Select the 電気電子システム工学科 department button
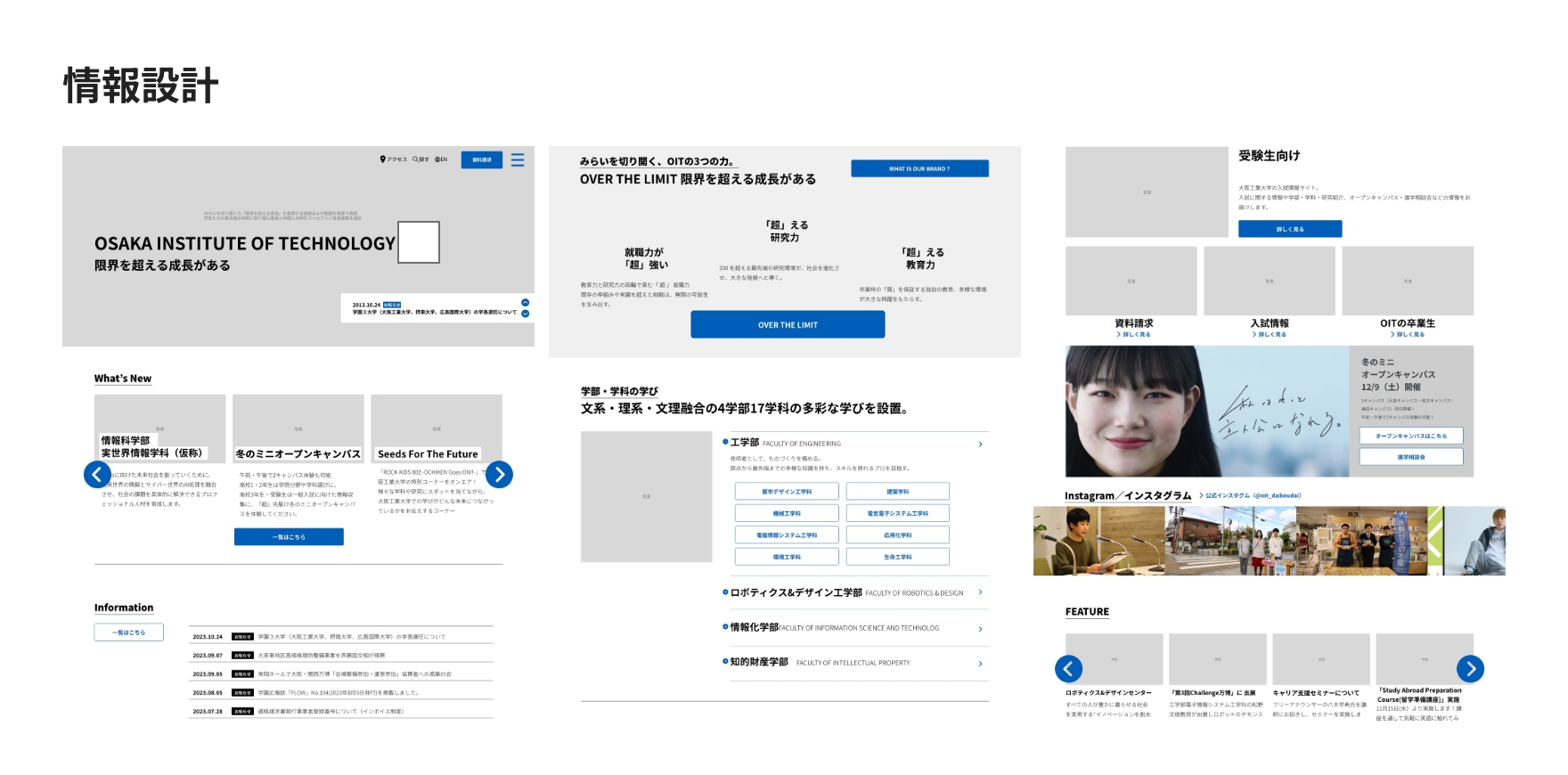Image resolution: width=1568 pixels, height=775 pixels. point(897,513)
